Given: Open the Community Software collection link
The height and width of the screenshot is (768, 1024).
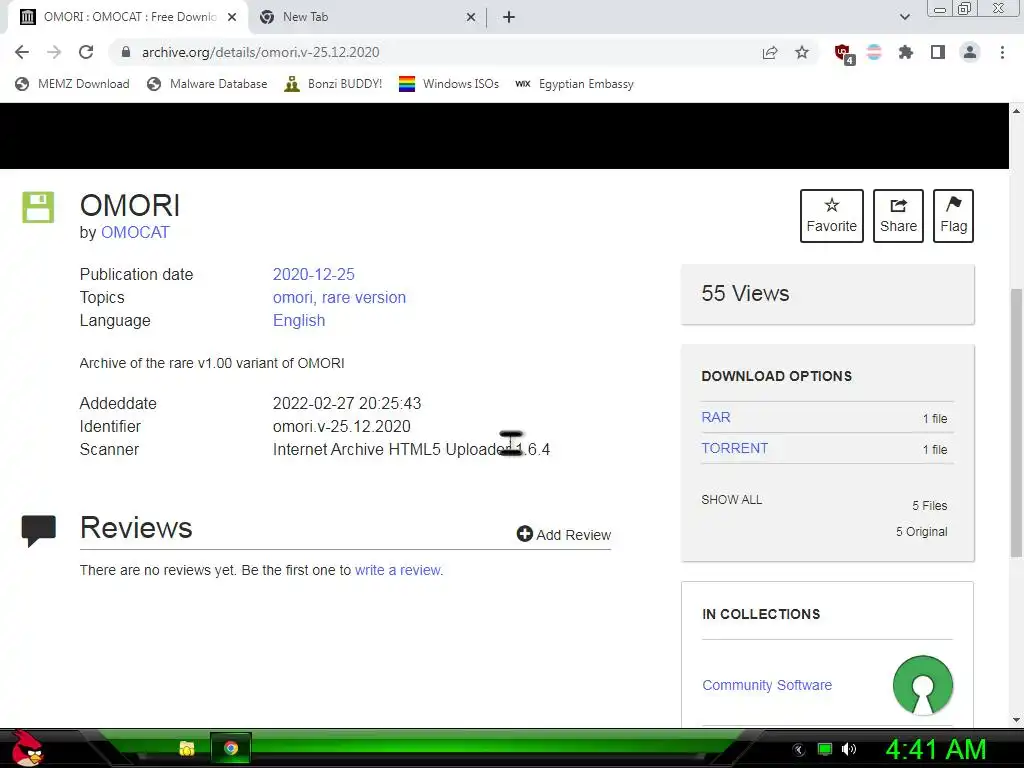Looking at the screenshot, I should coord(767,685).
